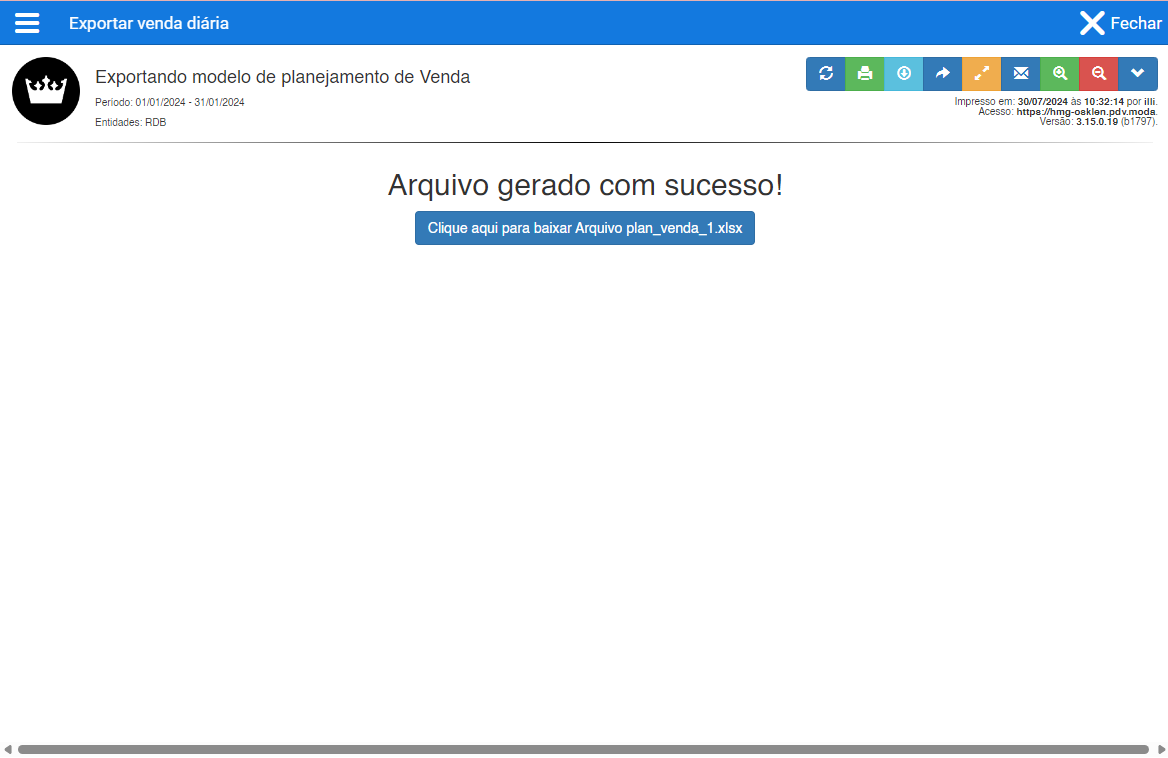Image resolution: width=1168 pixels, height=758 pixels.
Task: Refresh the report with the refresh icon
Action: pyautogui.click(x=825, y=73)
